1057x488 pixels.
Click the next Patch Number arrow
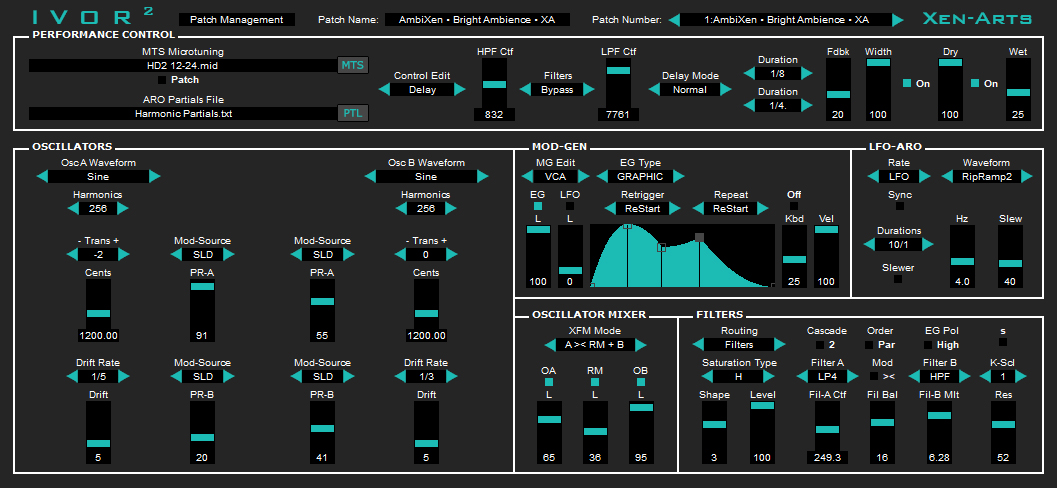click(x=897, y=20)
